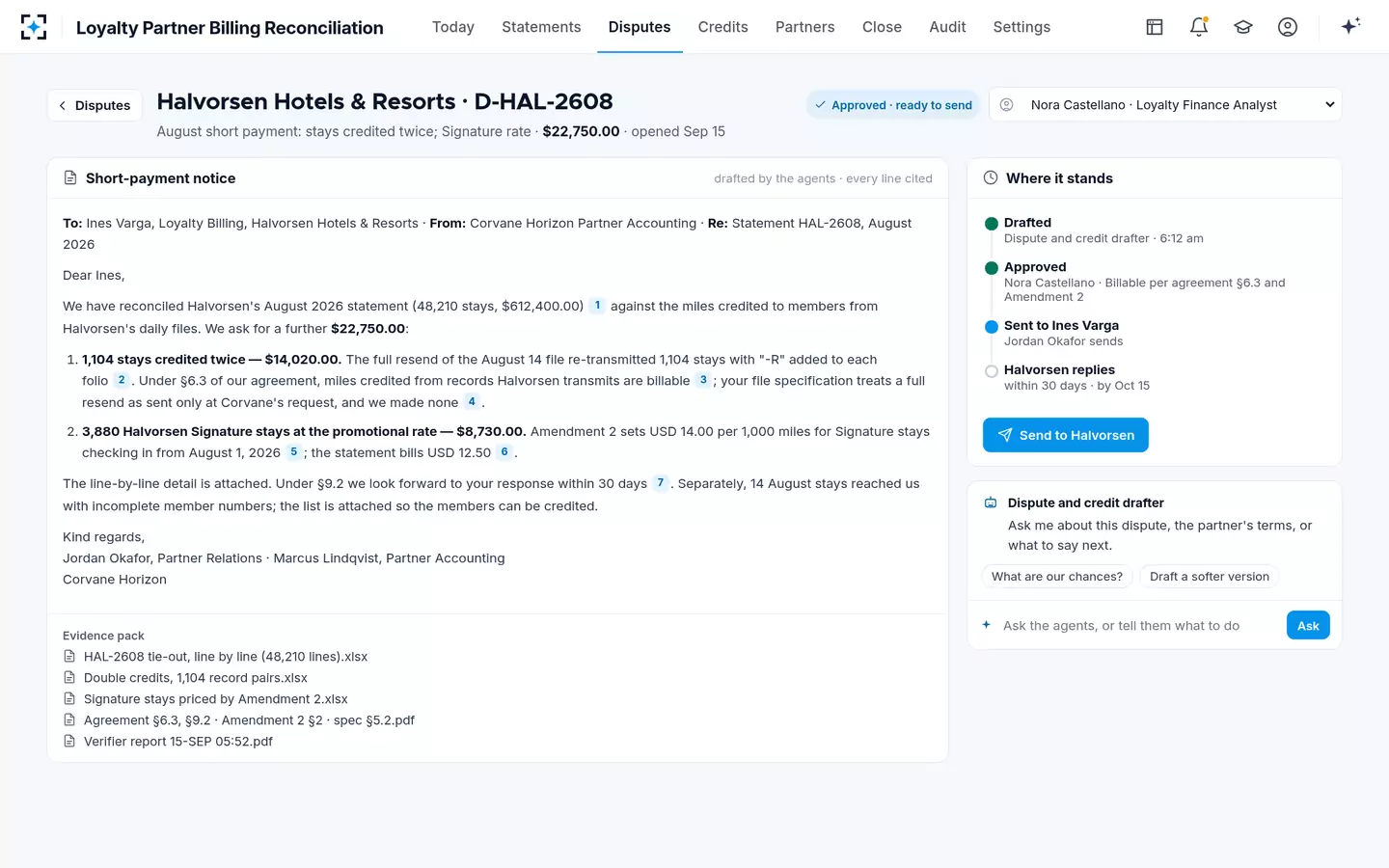Screen dimensions: 1389x868
Task: Open citation marker 3 after "billable"
Action: (703, 380)
